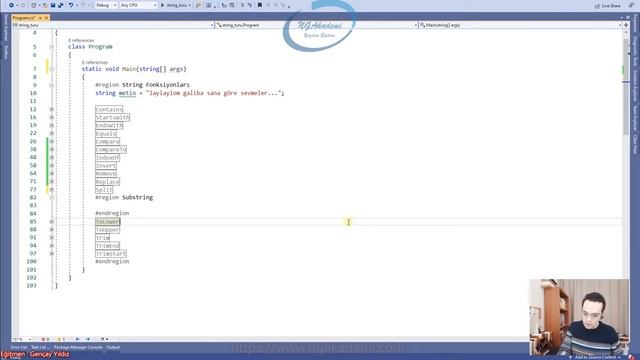Click the collapsed ToUpper region box
This screenshot has height=360, width=640.
(108, 230)
